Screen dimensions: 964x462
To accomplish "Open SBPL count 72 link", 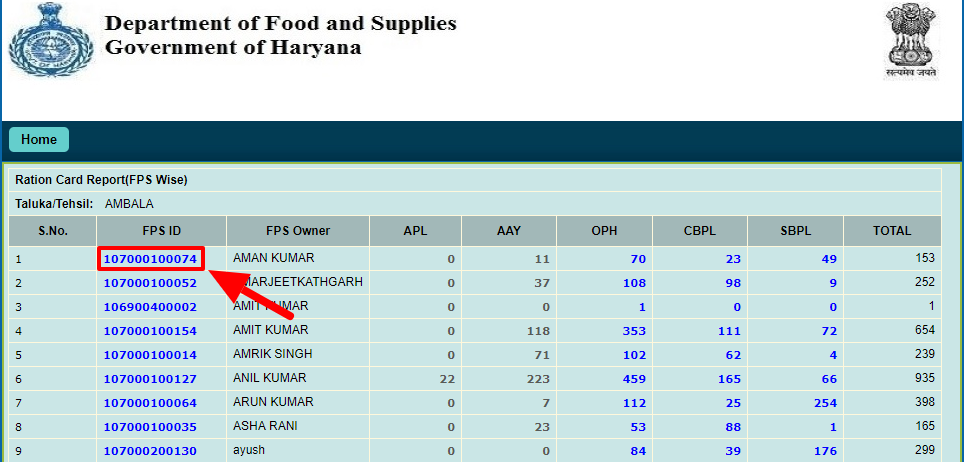I will point(829,332).
